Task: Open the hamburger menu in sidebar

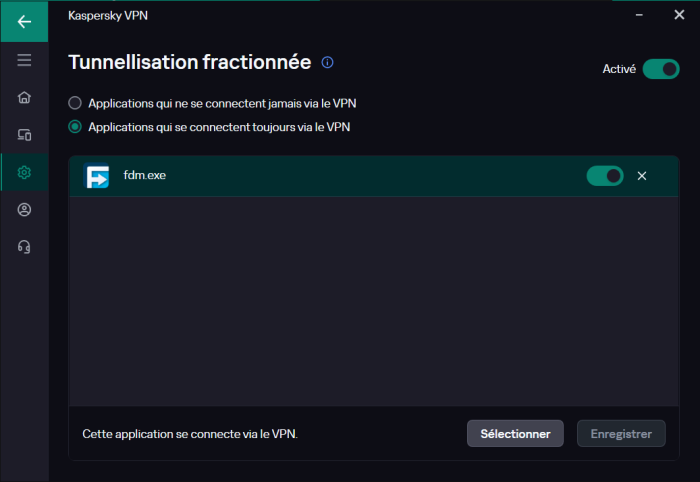Action: (24, 60)
